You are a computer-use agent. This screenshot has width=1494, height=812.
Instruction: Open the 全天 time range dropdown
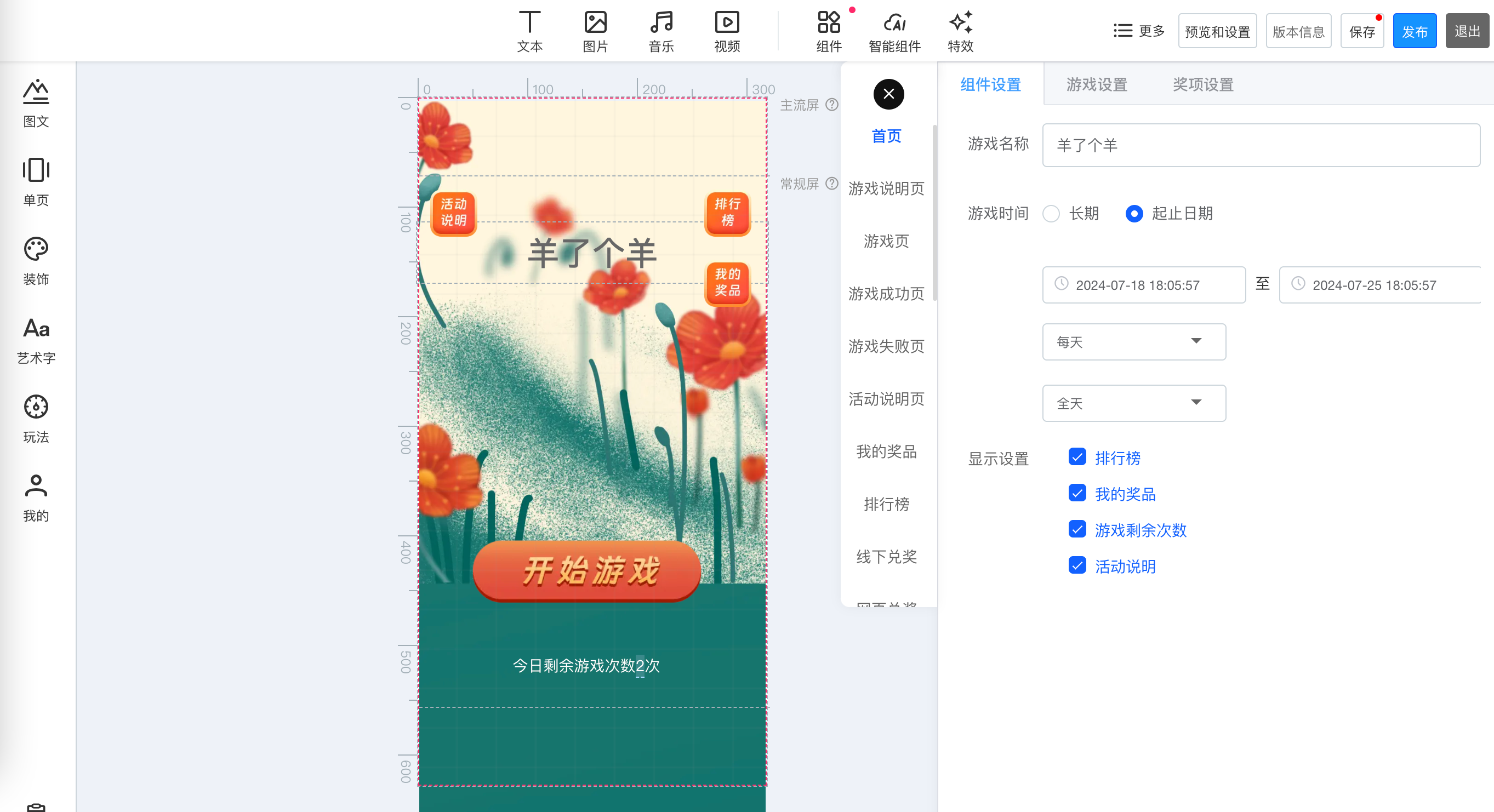pyautogui.click(x=1134, y=403)
